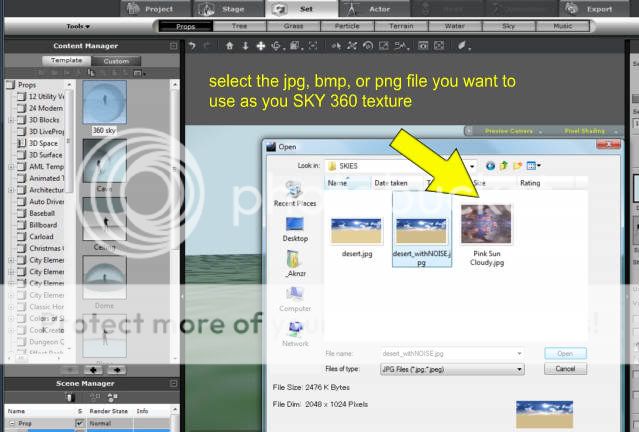
Task: Select the Billboard folder in Props tree
Action: [x=43, y=225]
